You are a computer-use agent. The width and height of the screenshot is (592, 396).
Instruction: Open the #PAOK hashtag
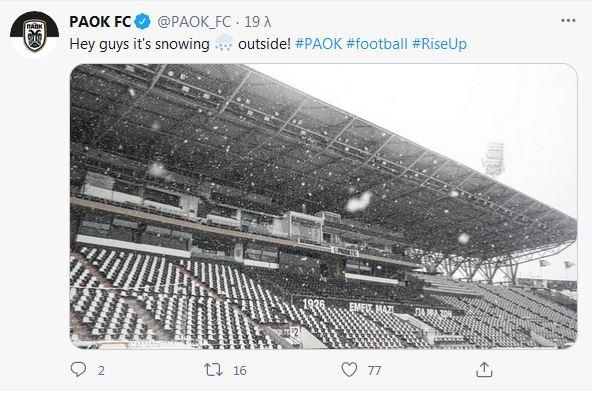[318, 44]
